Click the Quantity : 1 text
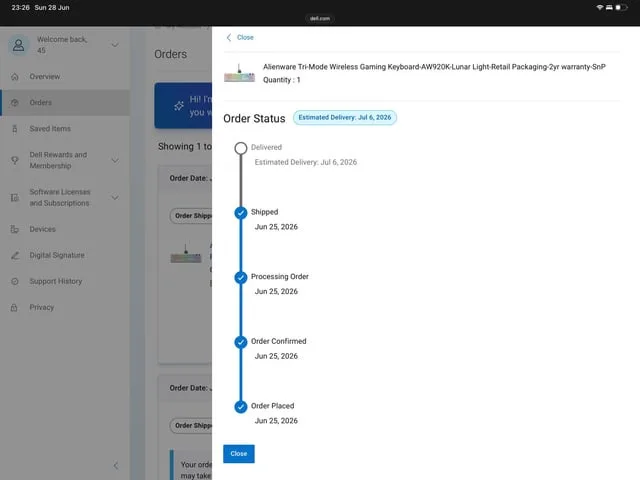Screen dimensions: 640x480 tap(282, 80)
